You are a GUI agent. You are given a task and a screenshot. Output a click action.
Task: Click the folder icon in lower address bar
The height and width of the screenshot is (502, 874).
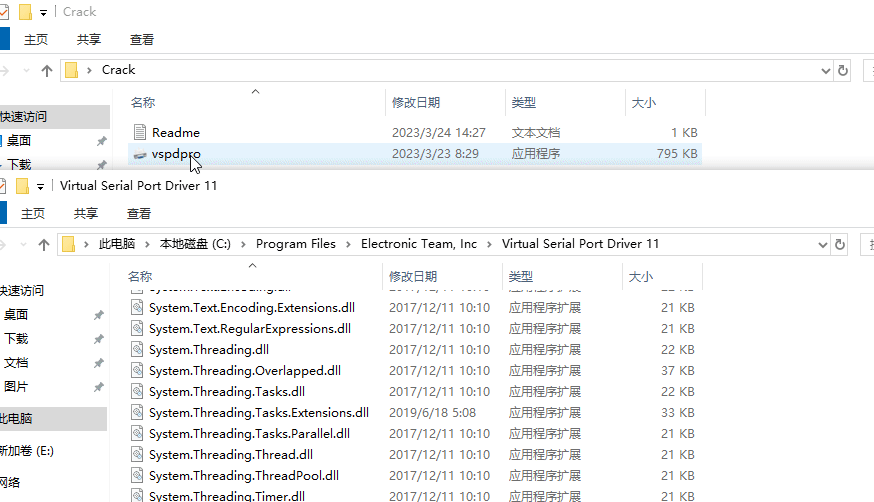pos(69,244)
